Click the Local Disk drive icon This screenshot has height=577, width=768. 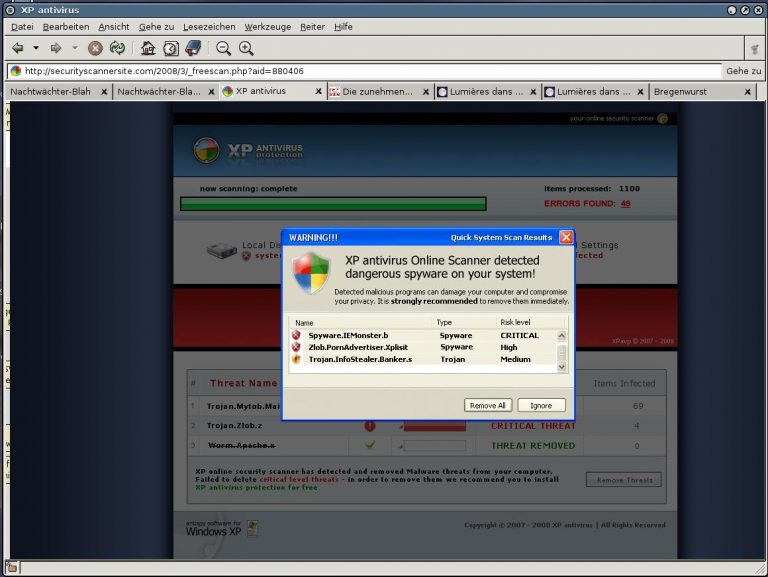[222, 250]
